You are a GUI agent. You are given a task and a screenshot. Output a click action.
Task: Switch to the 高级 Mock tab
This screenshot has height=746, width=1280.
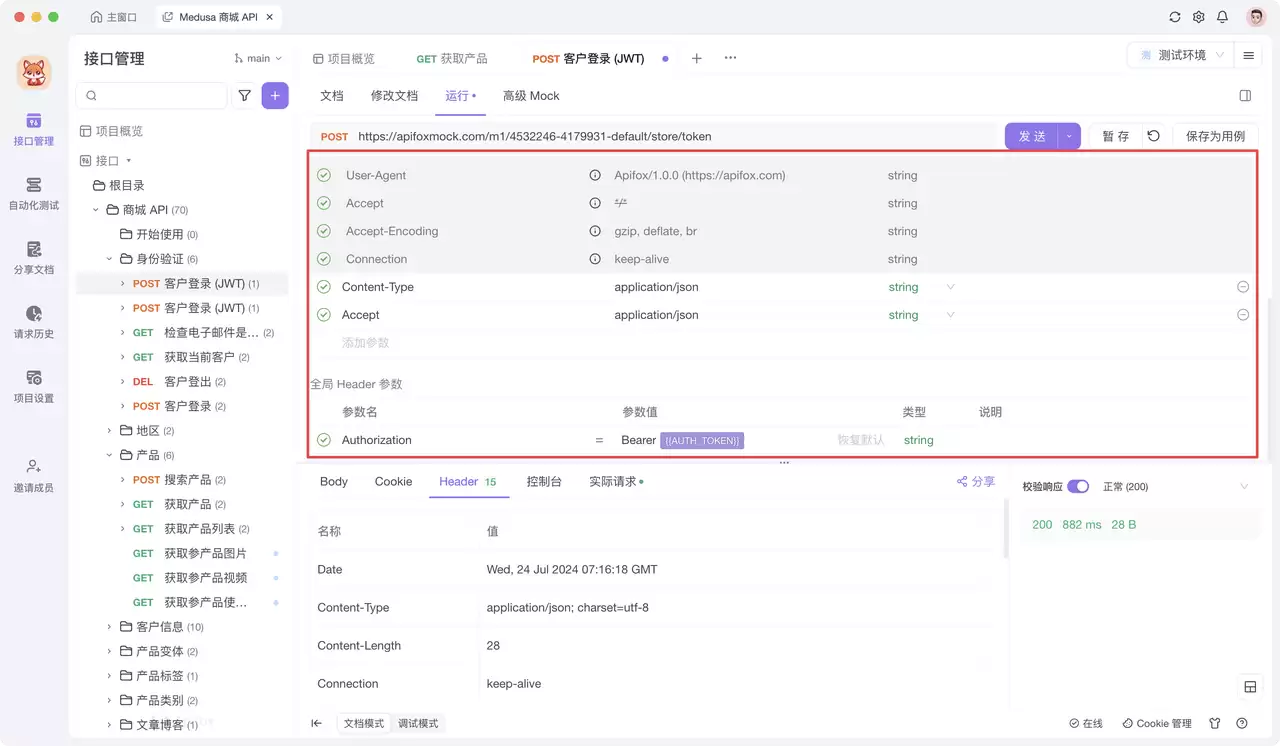tap(531, 96)
